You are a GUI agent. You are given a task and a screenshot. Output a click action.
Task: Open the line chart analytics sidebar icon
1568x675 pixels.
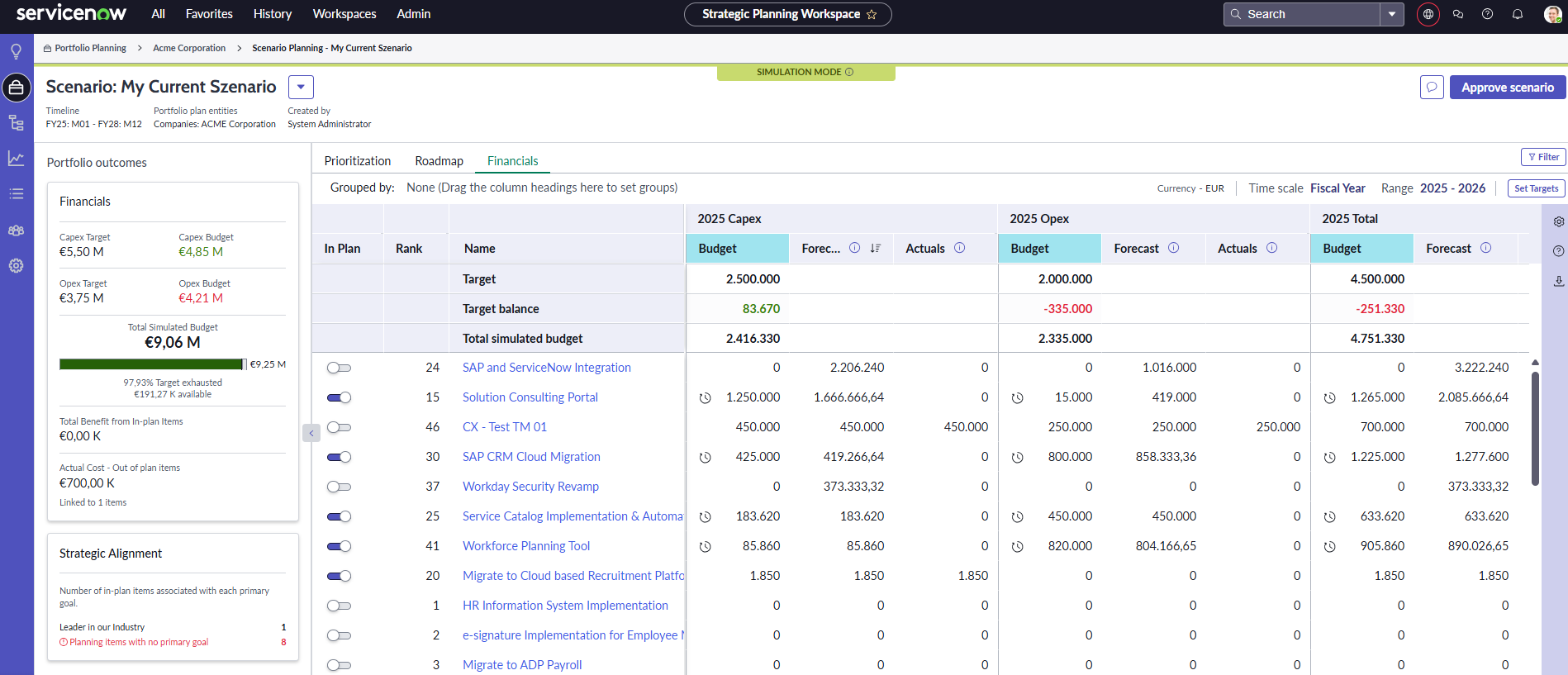16,158
